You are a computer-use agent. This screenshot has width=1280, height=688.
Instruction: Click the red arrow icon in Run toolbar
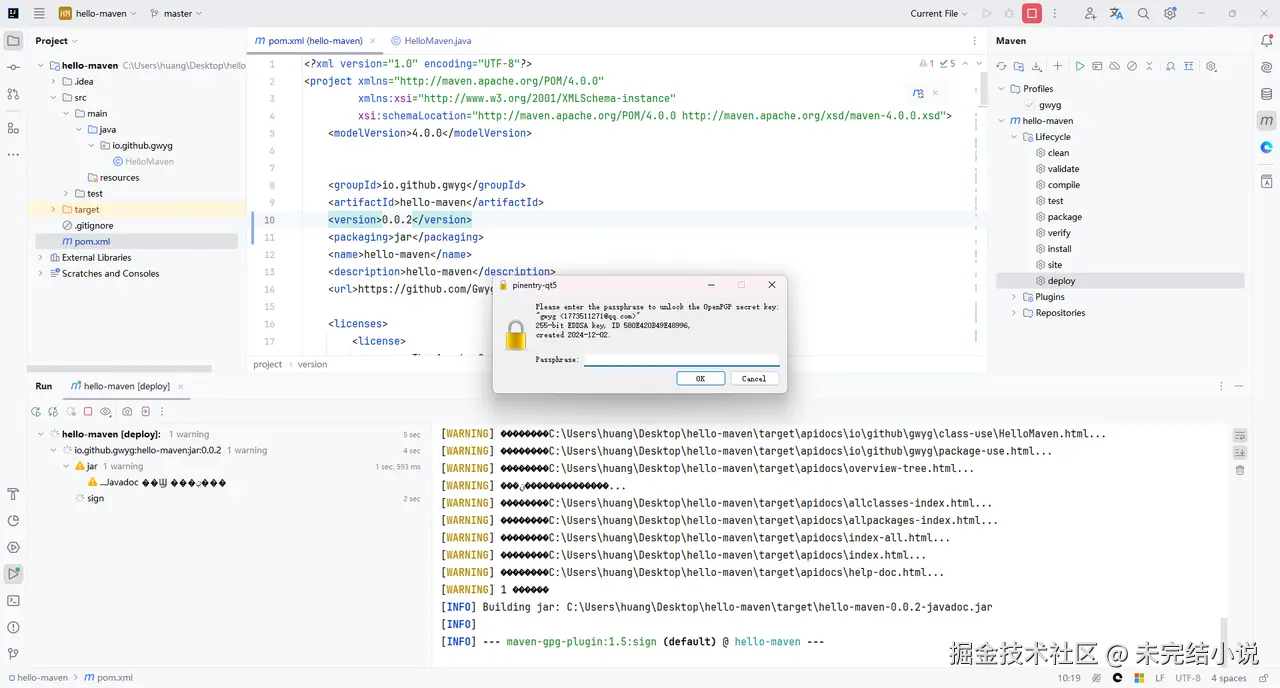[x=145, y=411]
